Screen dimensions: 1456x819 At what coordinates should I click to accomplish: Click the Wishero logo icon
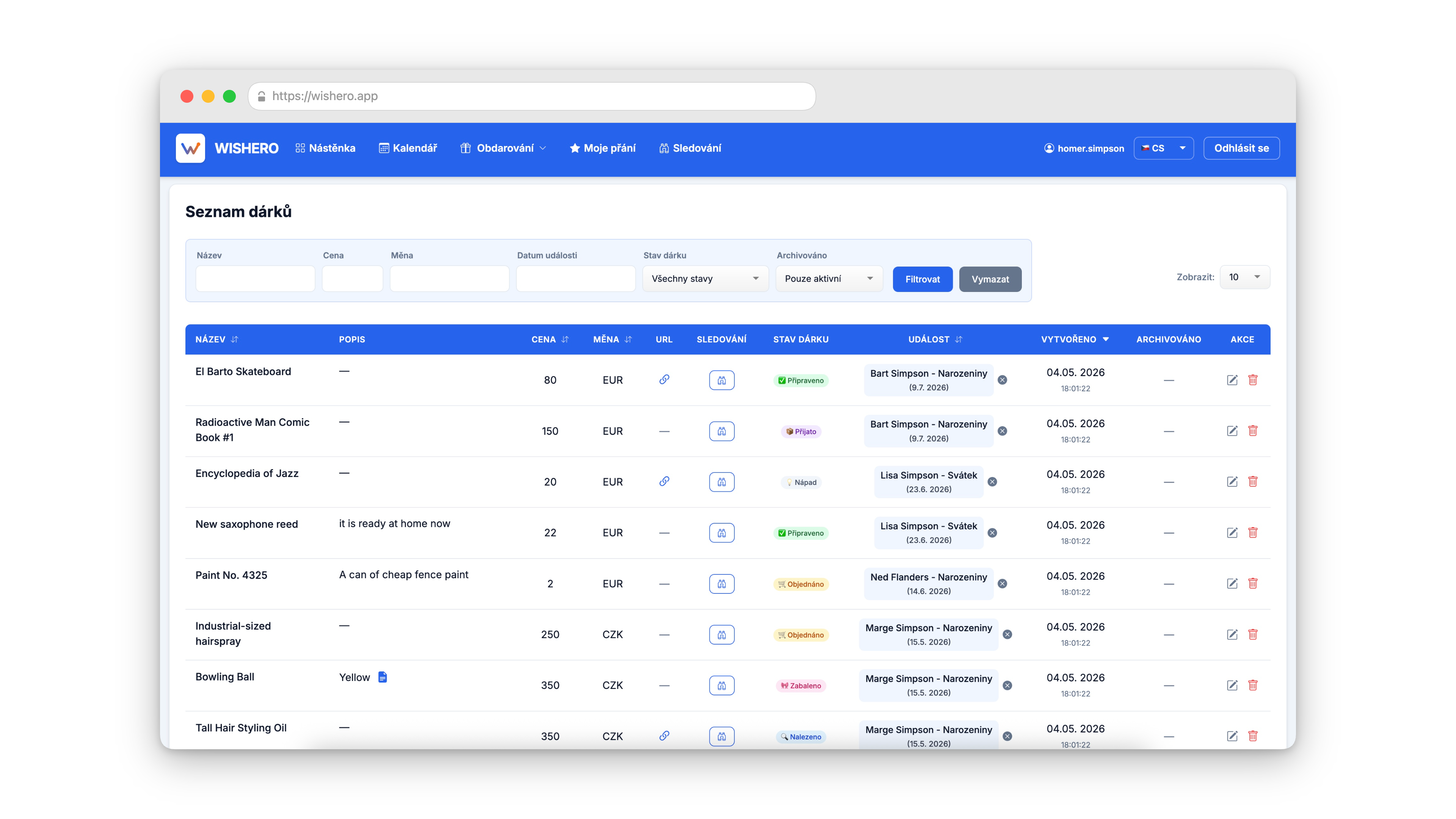190,148
